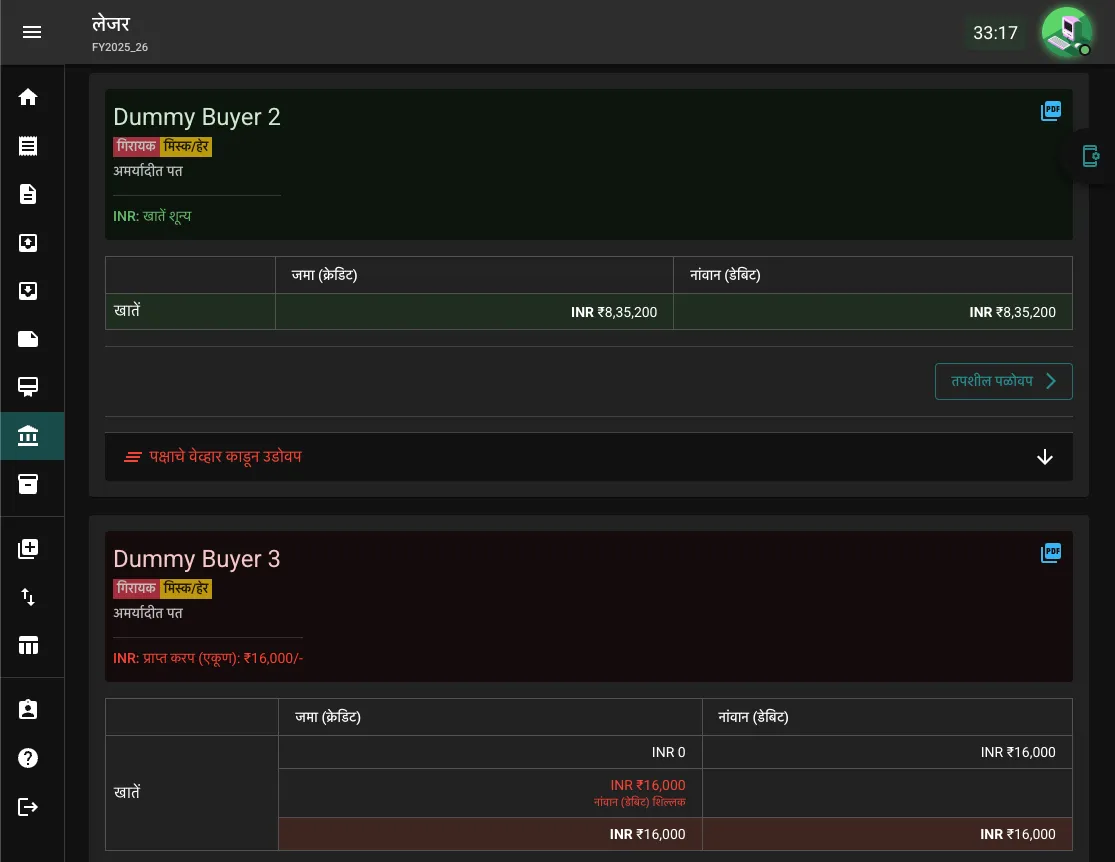Click the INR: खातें शून्य balance text
Image resolution: width=1115 pixels, height=862 pixels.
point(152,216)
